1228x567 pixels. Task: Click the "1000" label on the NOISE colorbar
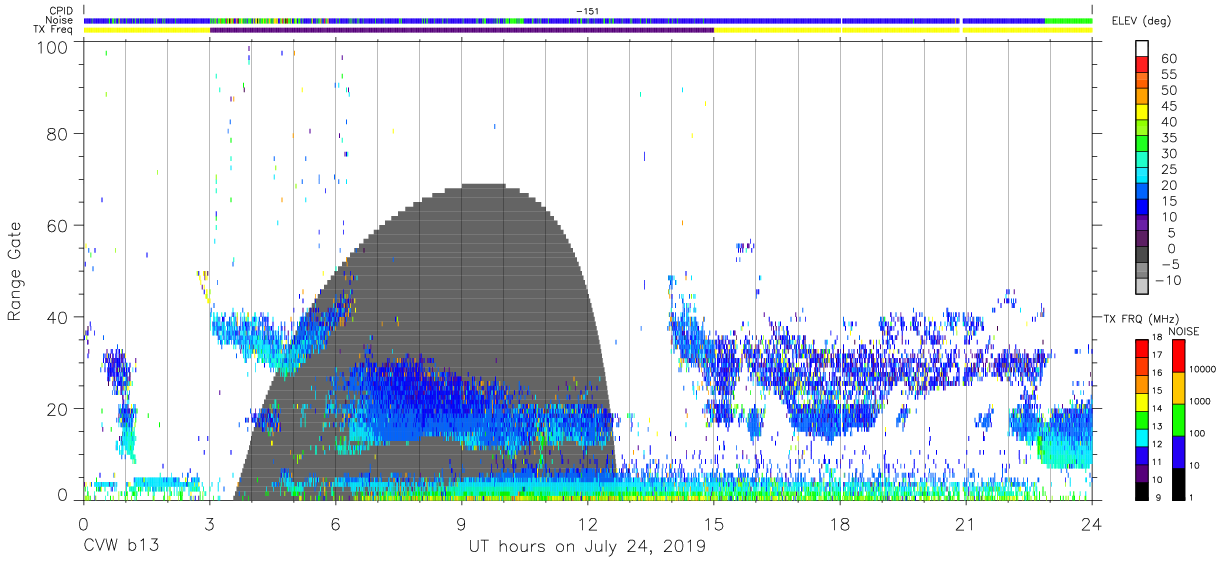[x=1202, y=401]
